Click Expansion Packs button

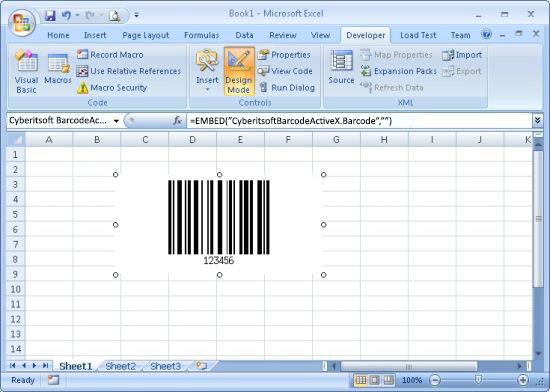(x=399, y=71)
